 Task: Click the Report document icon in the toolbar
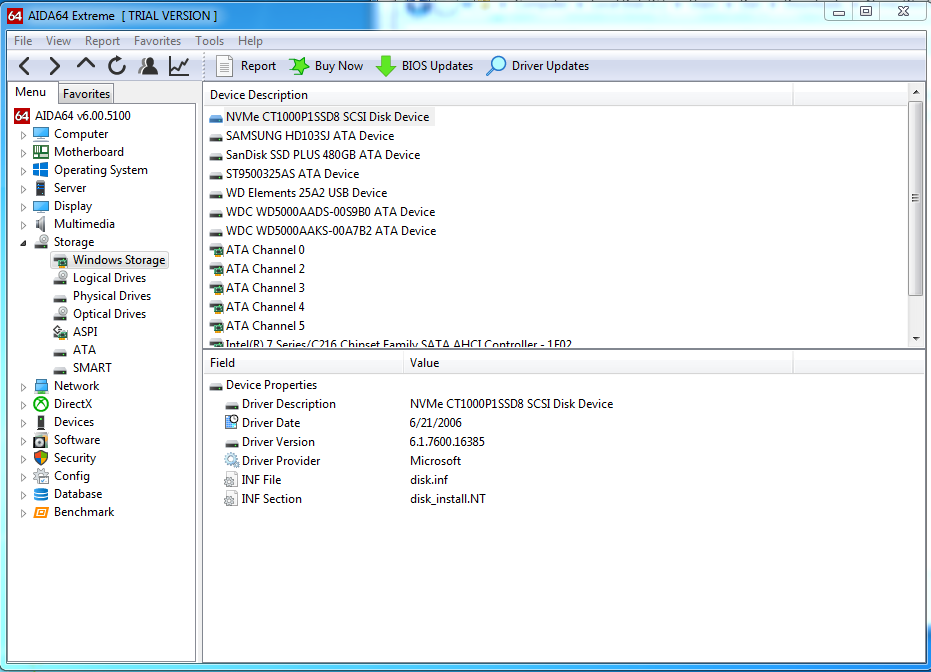(224, 66)
